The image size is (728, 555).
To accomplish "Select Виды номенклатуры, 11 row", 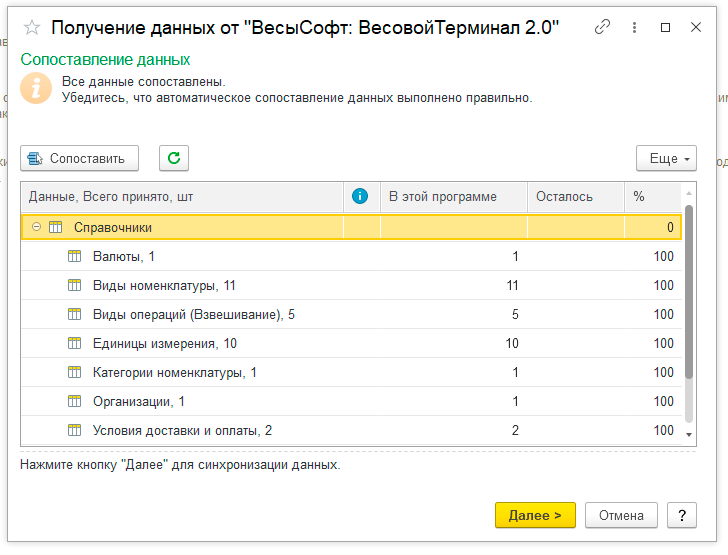I will [x=164, y=285].
